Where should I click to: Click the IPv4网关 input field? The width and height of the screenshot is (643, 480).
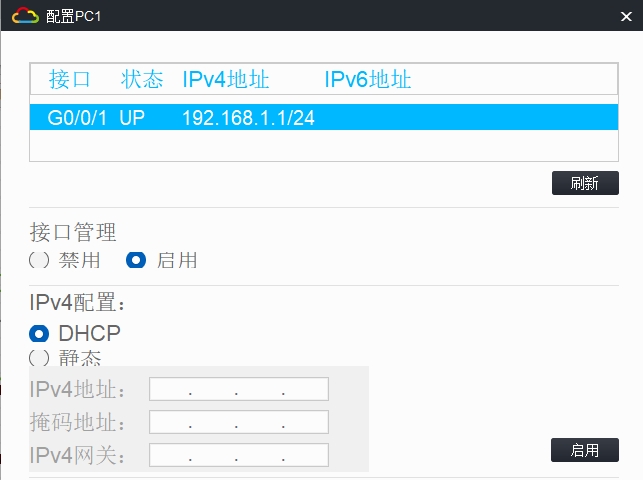[x=239, y=455]
